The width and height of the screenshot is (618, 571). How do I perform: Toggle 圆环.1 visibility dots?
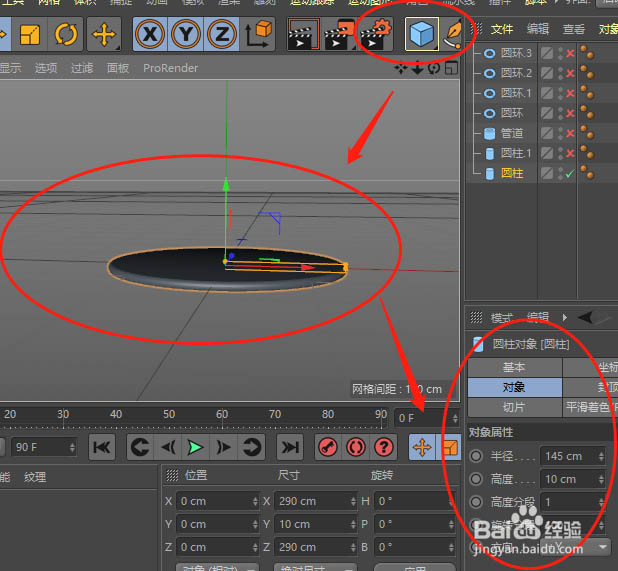coord(560,93)
